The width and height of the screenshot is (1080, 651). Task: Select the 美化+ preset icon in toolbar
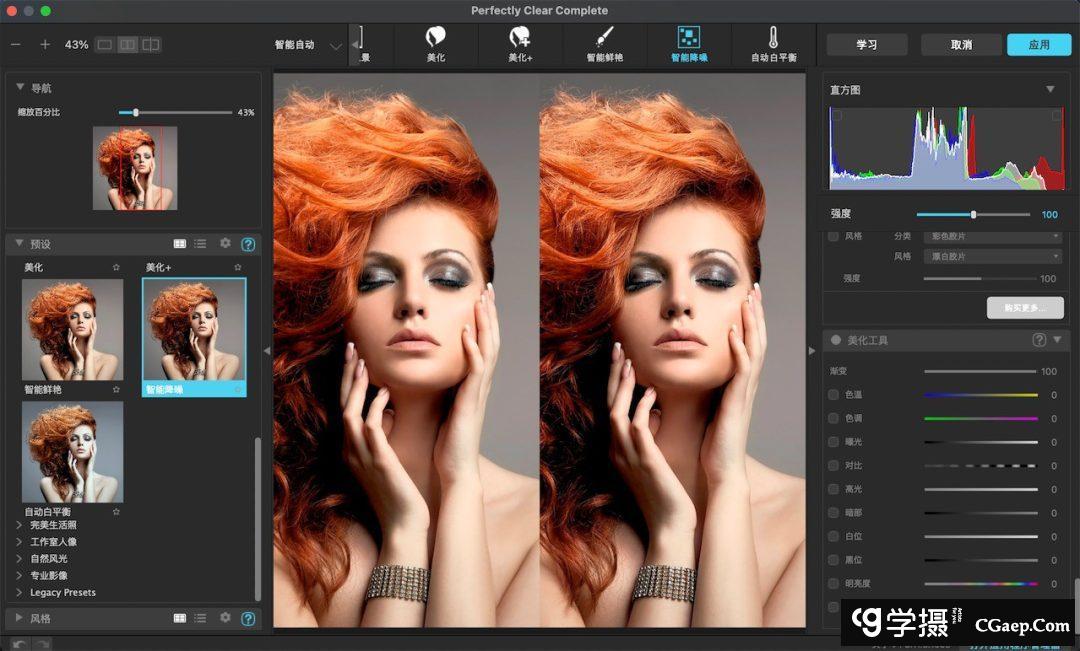[520, 38]
